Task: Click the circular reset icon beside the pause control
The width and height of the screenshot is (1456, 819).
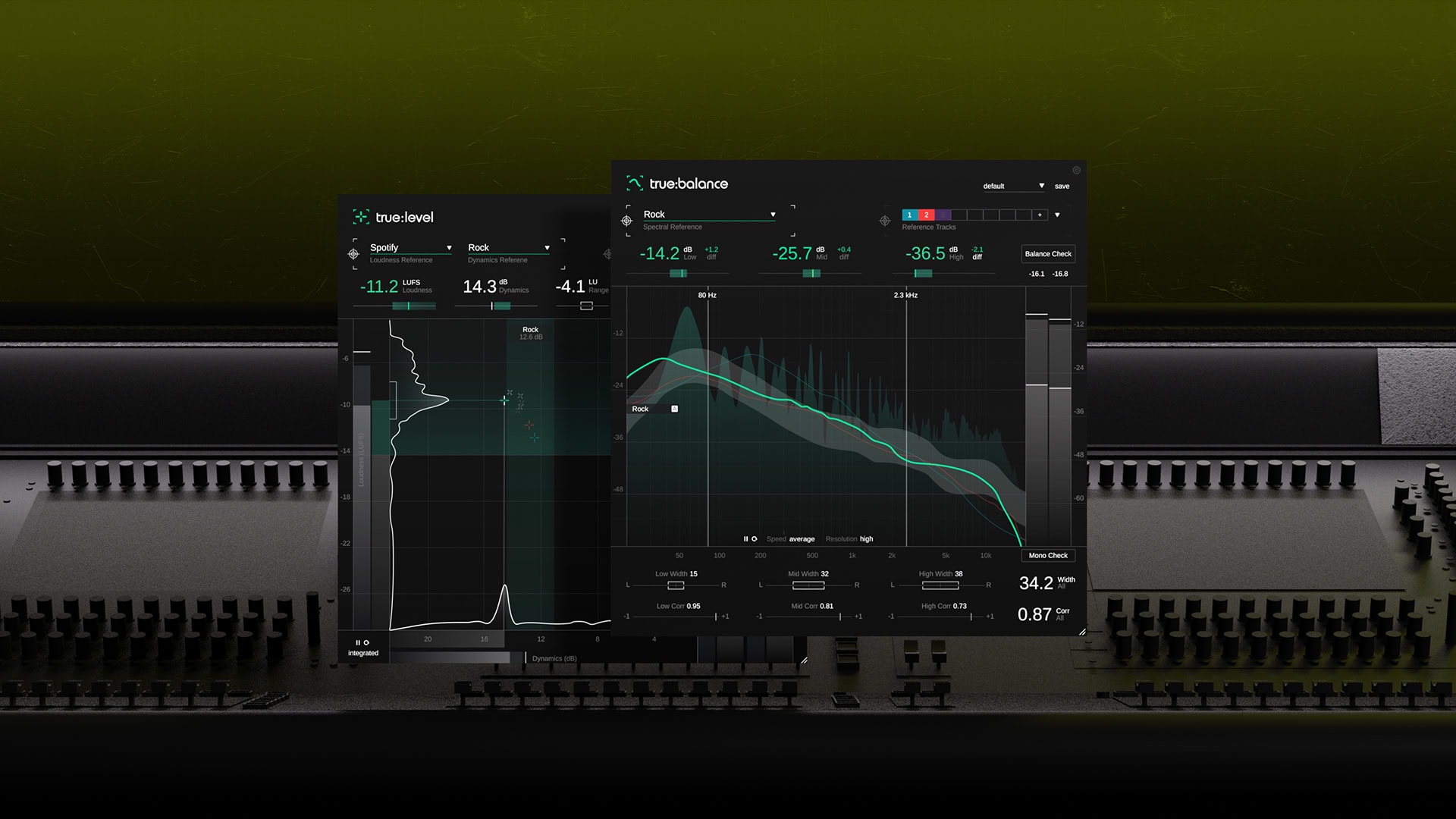Action: [x=755, y=538]
